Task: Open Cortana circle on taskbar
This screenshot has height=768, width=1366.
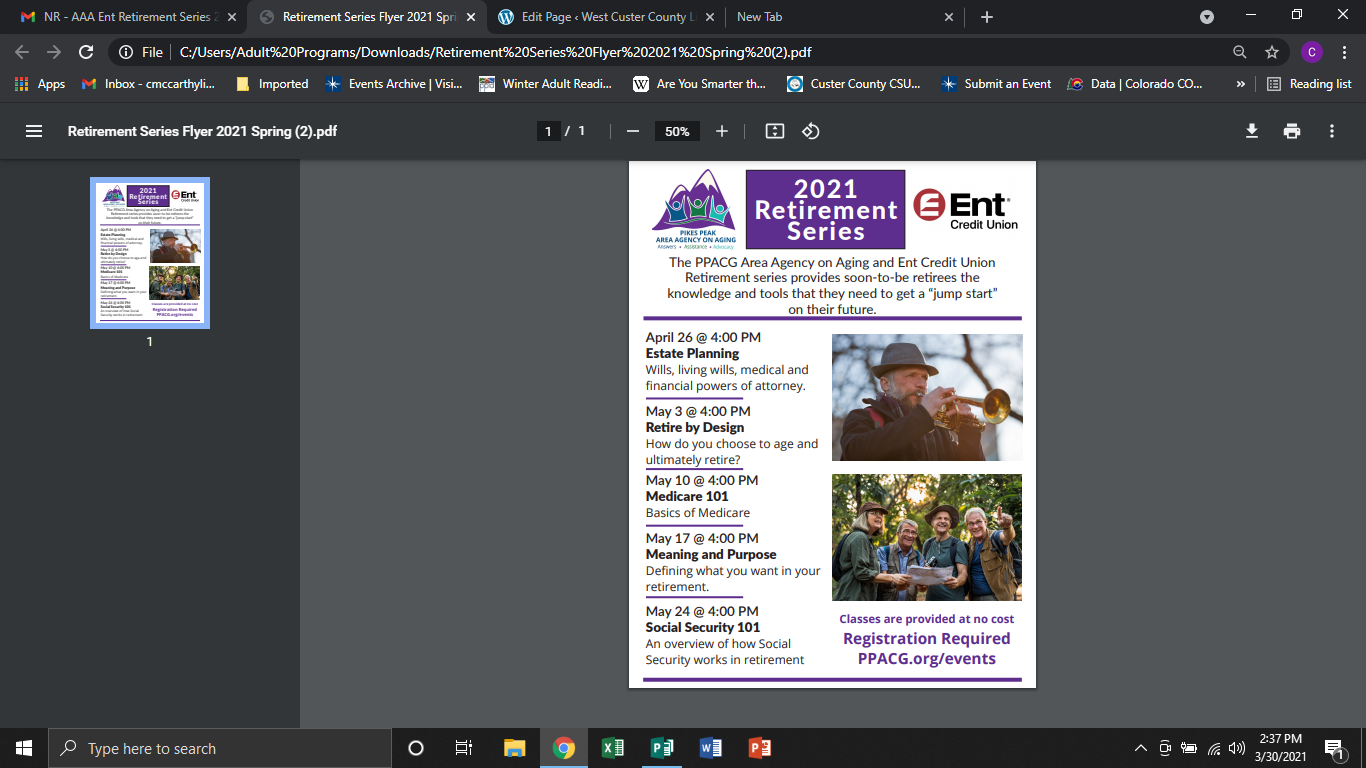Action: (x=416, y=748)
